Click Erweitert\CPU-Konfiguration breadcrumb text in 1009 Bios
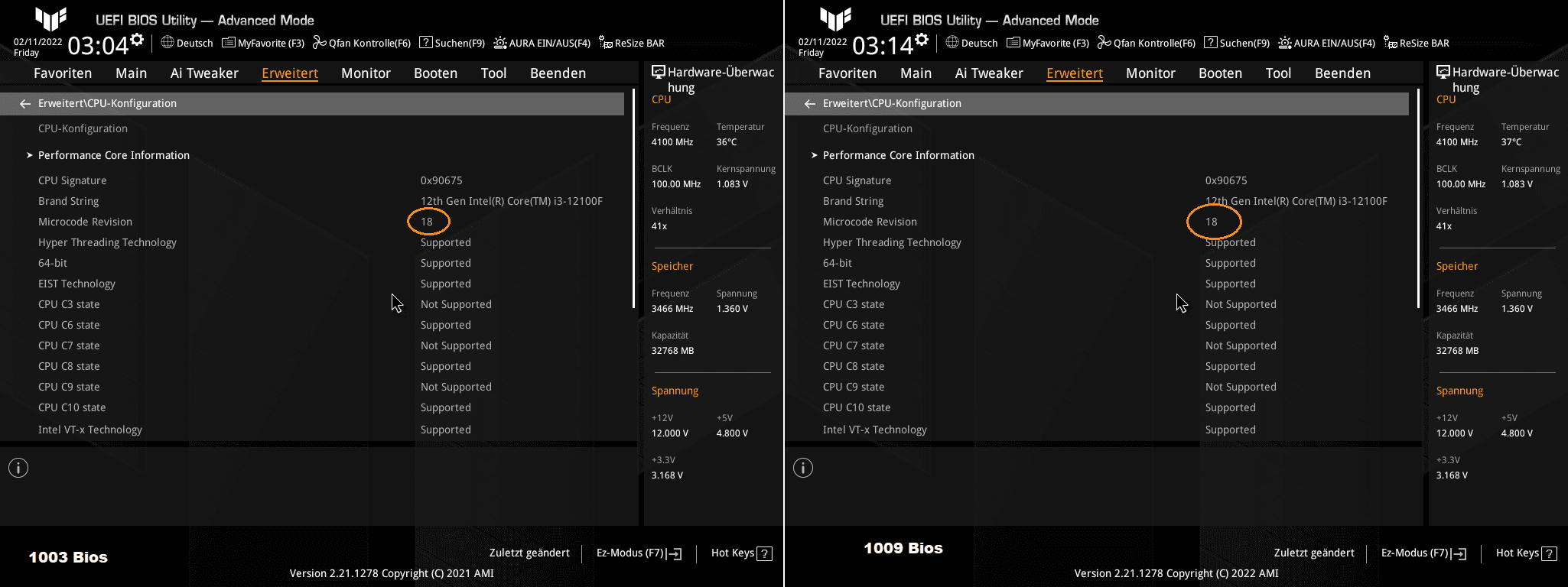 (x=892, y=103)
